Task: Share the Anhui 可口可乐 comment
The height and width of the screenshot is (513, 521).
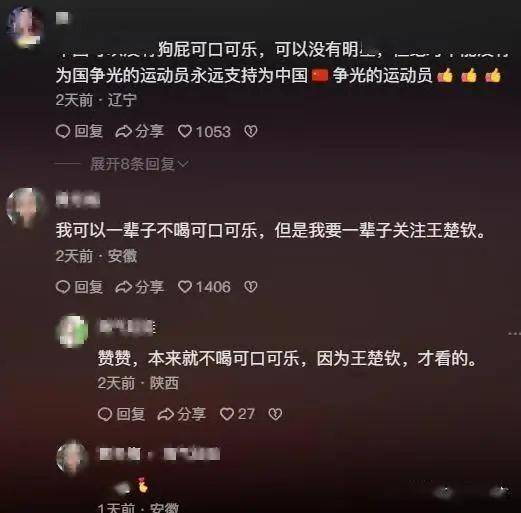Action: click(x=139, y=287)
